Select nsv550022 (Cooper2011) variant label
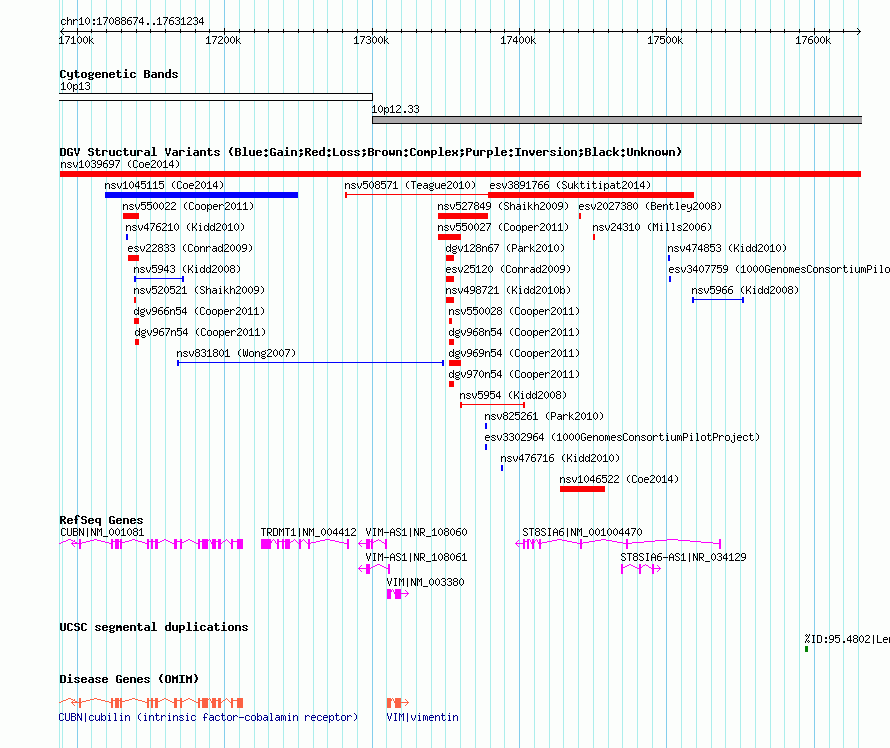This screenshot has width=890, height=748. [188, 206]
